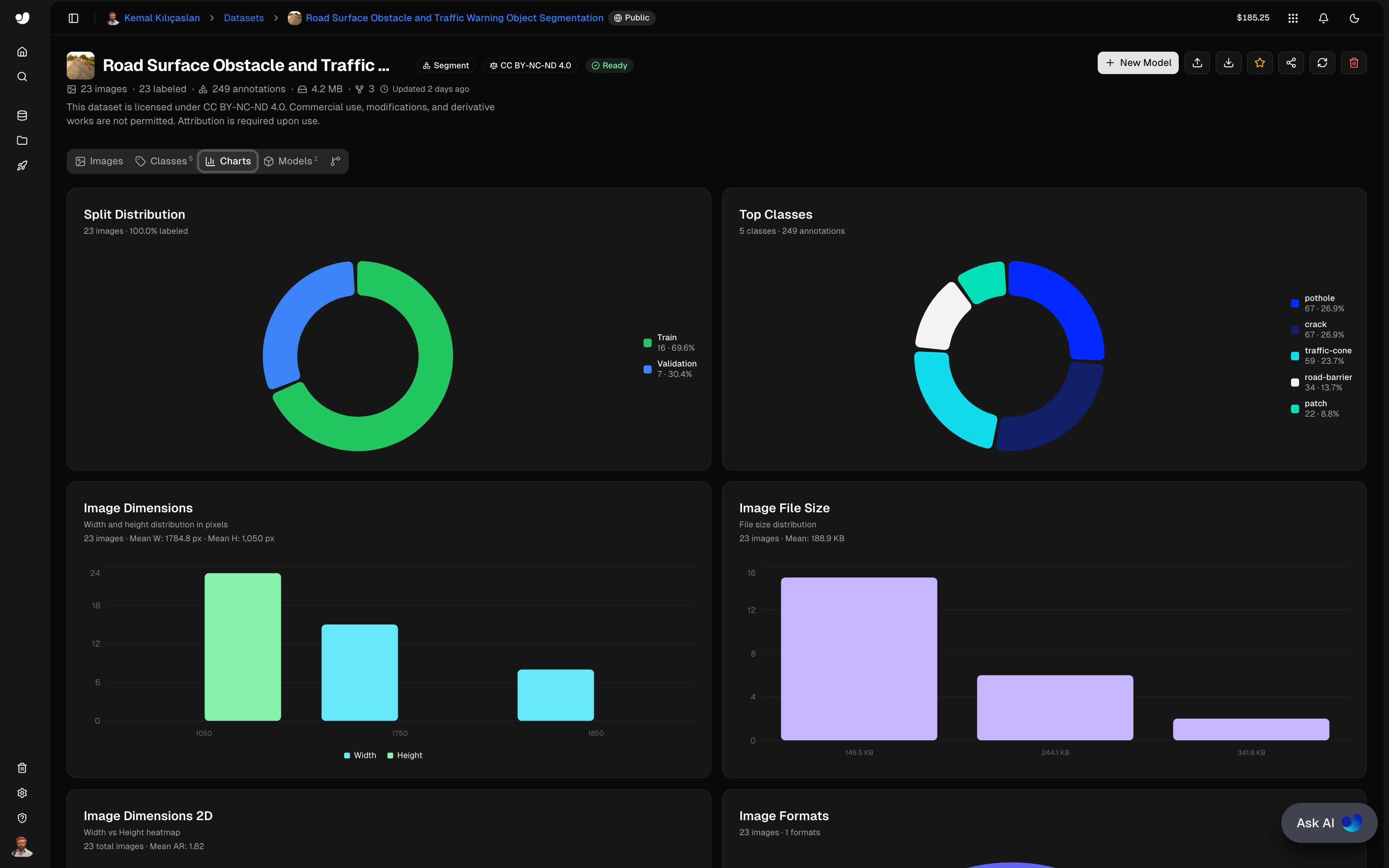The image size is (1389, 868).
Task: Click the tallest purple bar at 146.5 KB
Action: coord(858,659)
